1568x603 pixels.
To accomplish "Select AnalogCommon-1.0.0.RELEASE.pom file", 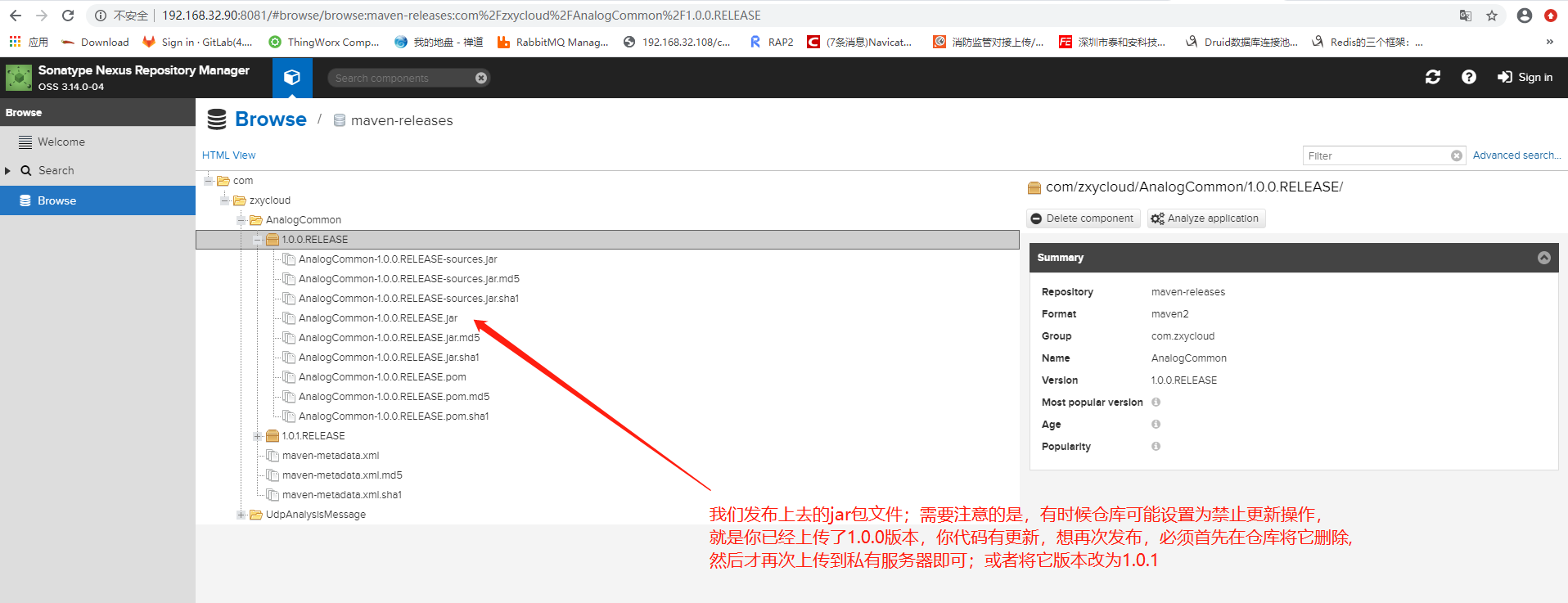I will pos(382,377).
